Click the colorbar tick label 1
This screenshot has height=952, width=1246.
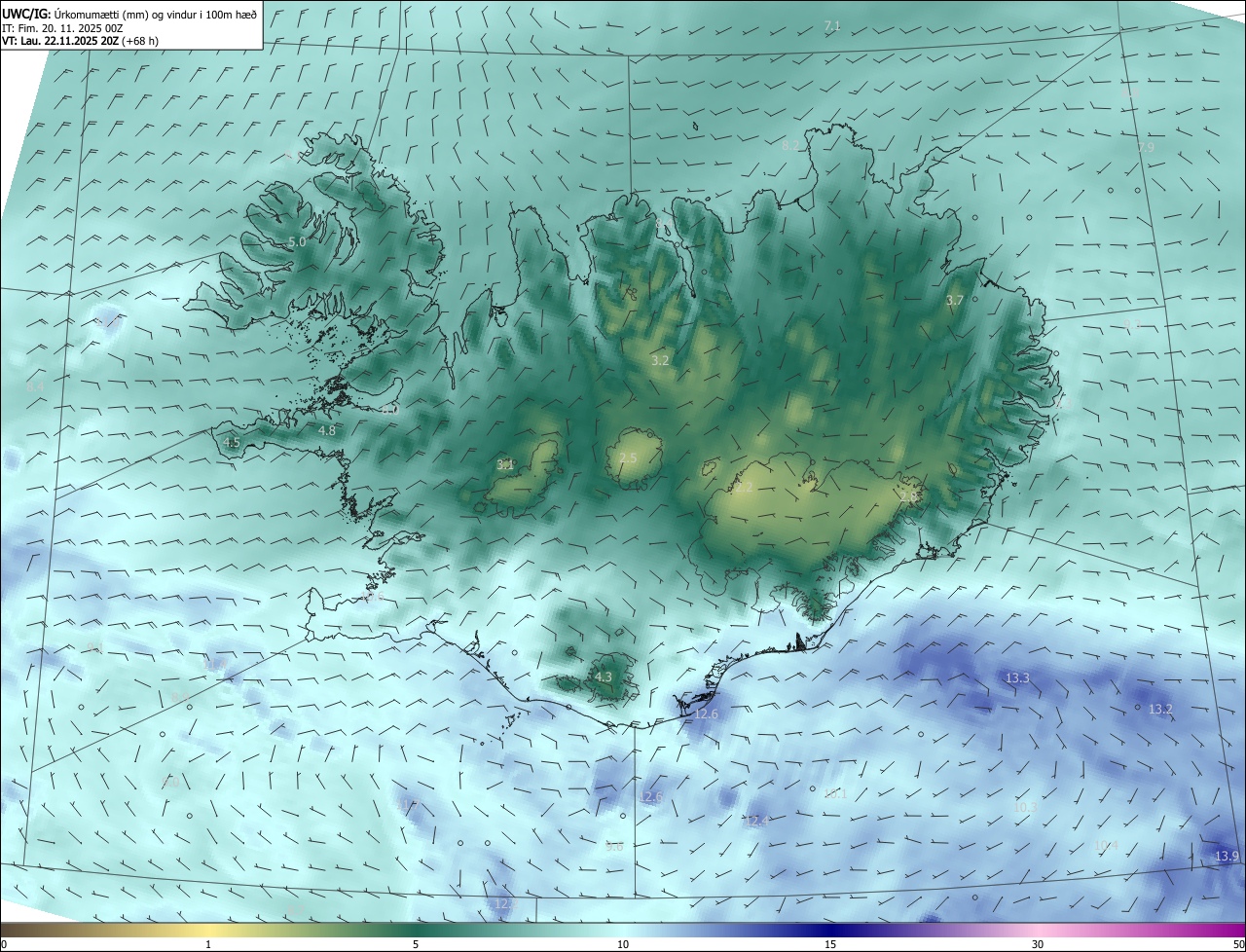(x=208, y=944)
